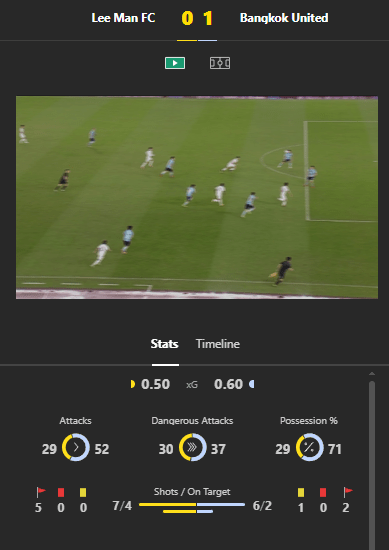Image resolution: width=389 pixels, height=550 pixels.
Task: Click the Lee Man FC team name
Action: (x=123, y=18)
